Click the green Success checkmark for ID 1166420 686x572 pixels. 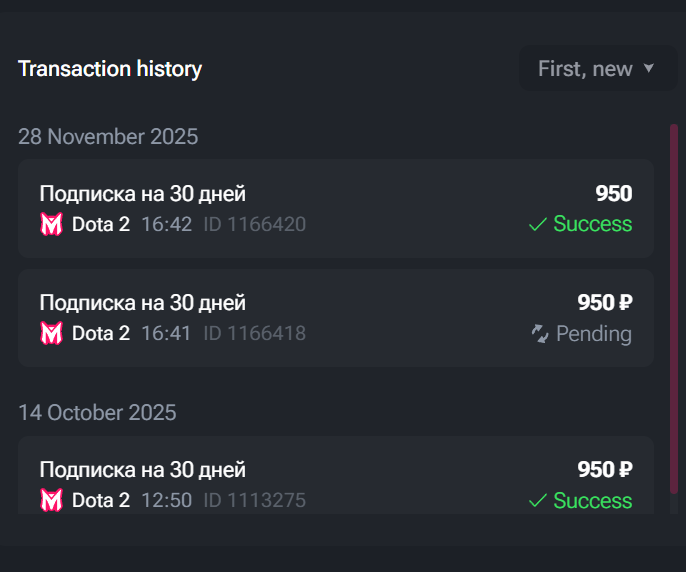click(x=538, y=225)
